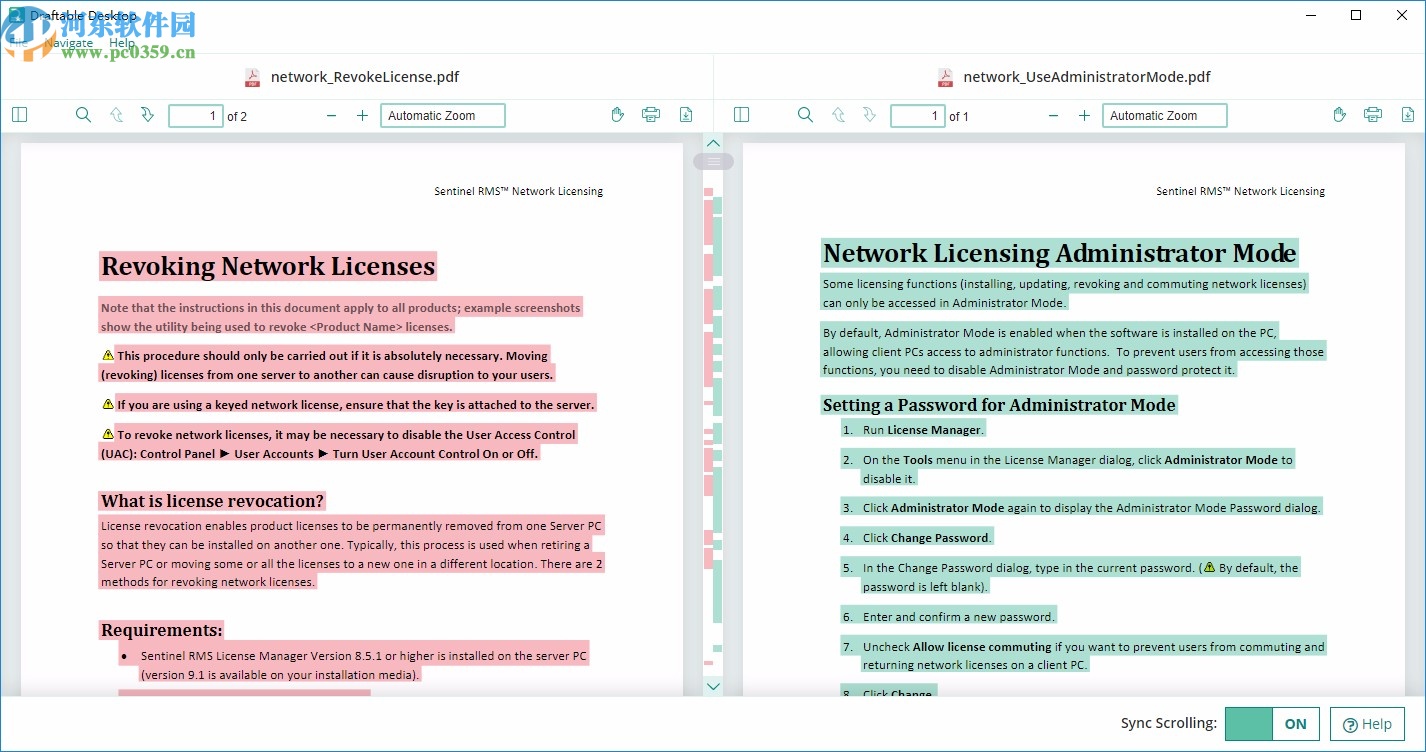This screenshot has width=1426, height=752.
Task: Zoom in the right document
Action: click(x=1084, y=116)
